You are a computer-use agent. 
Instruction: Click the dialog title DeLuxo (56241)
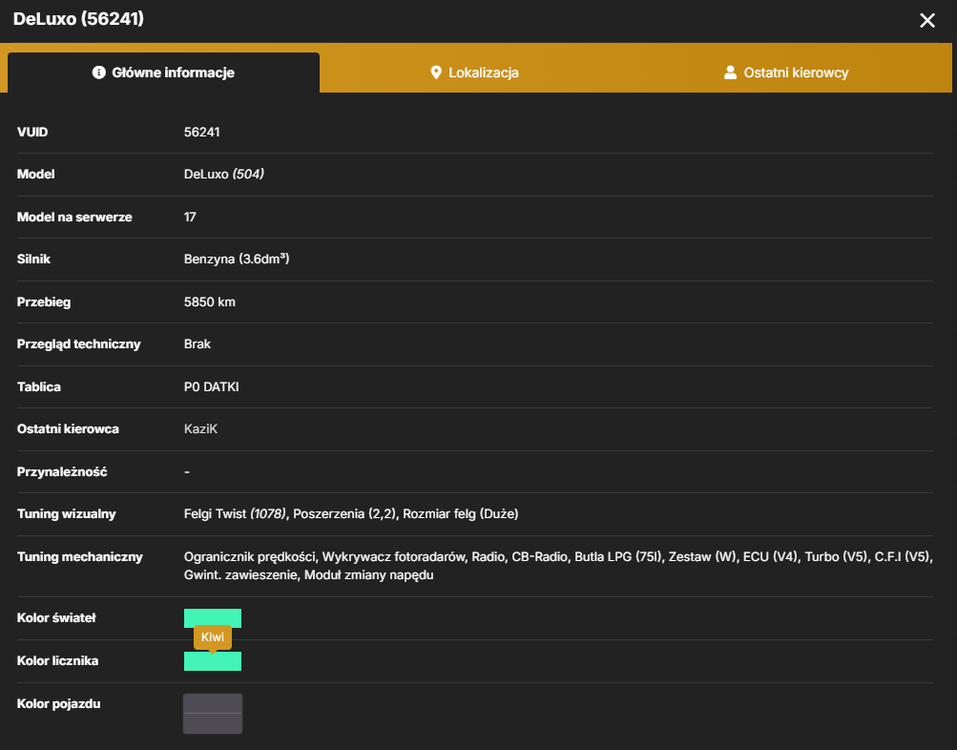[78, 19]
